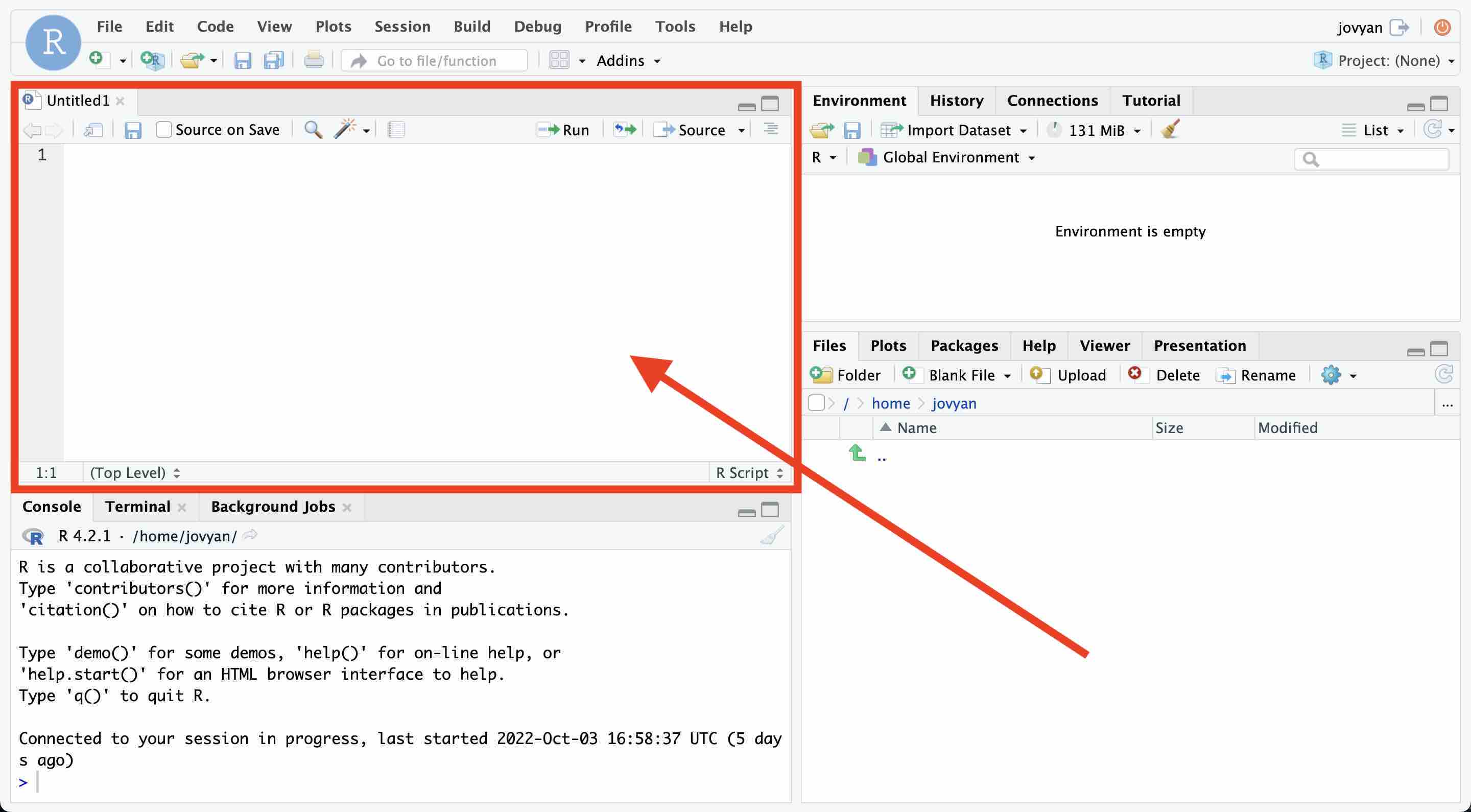
Task: Switch to the Packages tab
Action: point(964,346)
